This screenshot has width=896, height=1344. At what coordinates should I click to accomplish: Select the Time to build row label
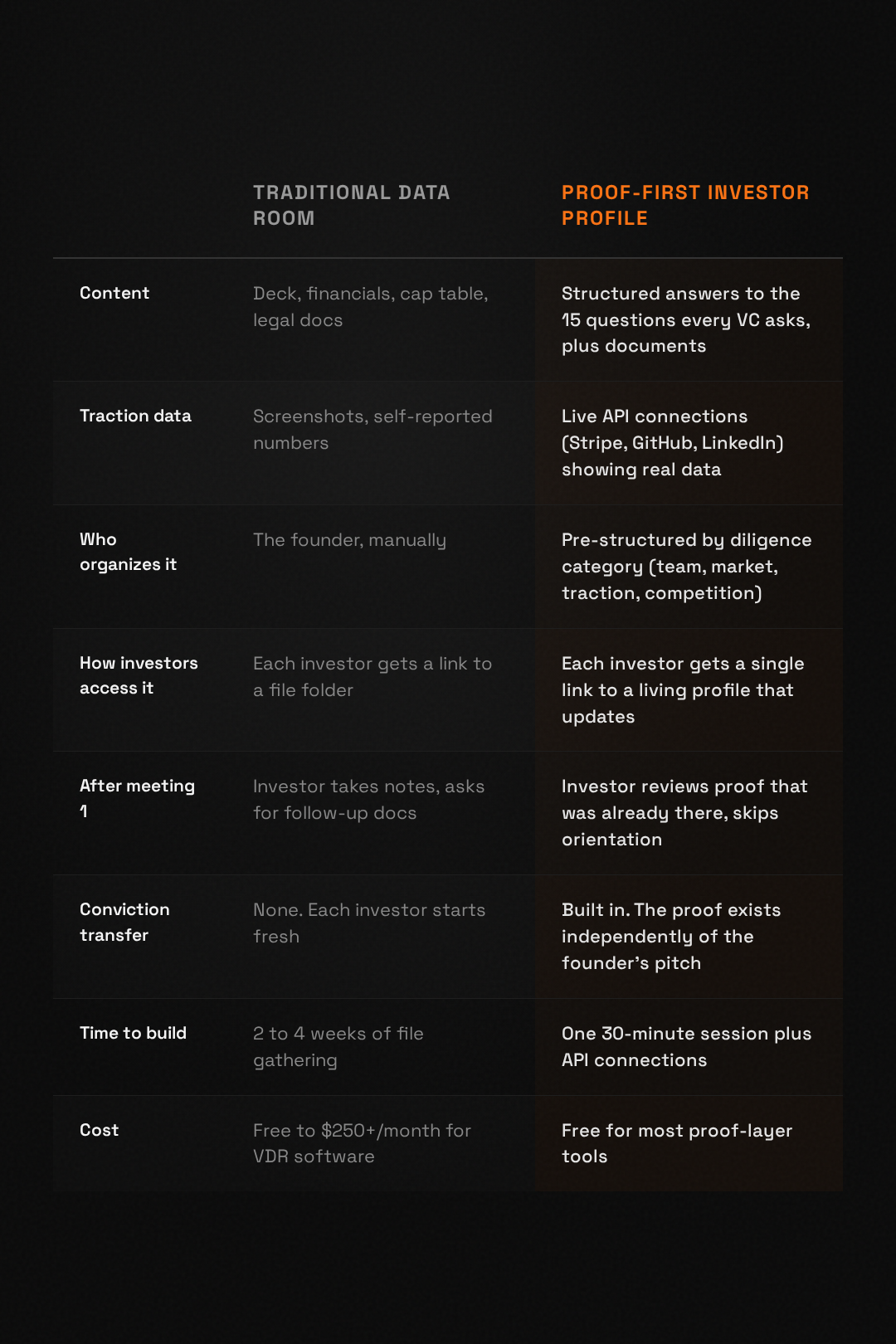point(133,1033)
